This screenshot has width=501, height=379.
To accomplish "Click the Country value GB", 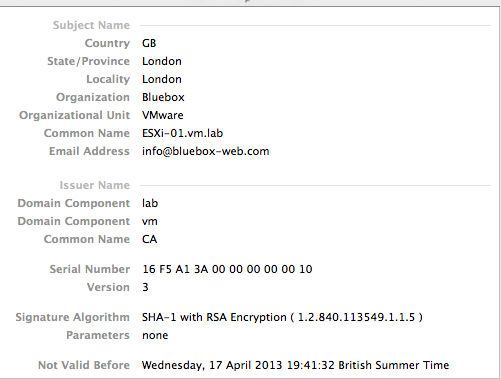I will (149, 43).
